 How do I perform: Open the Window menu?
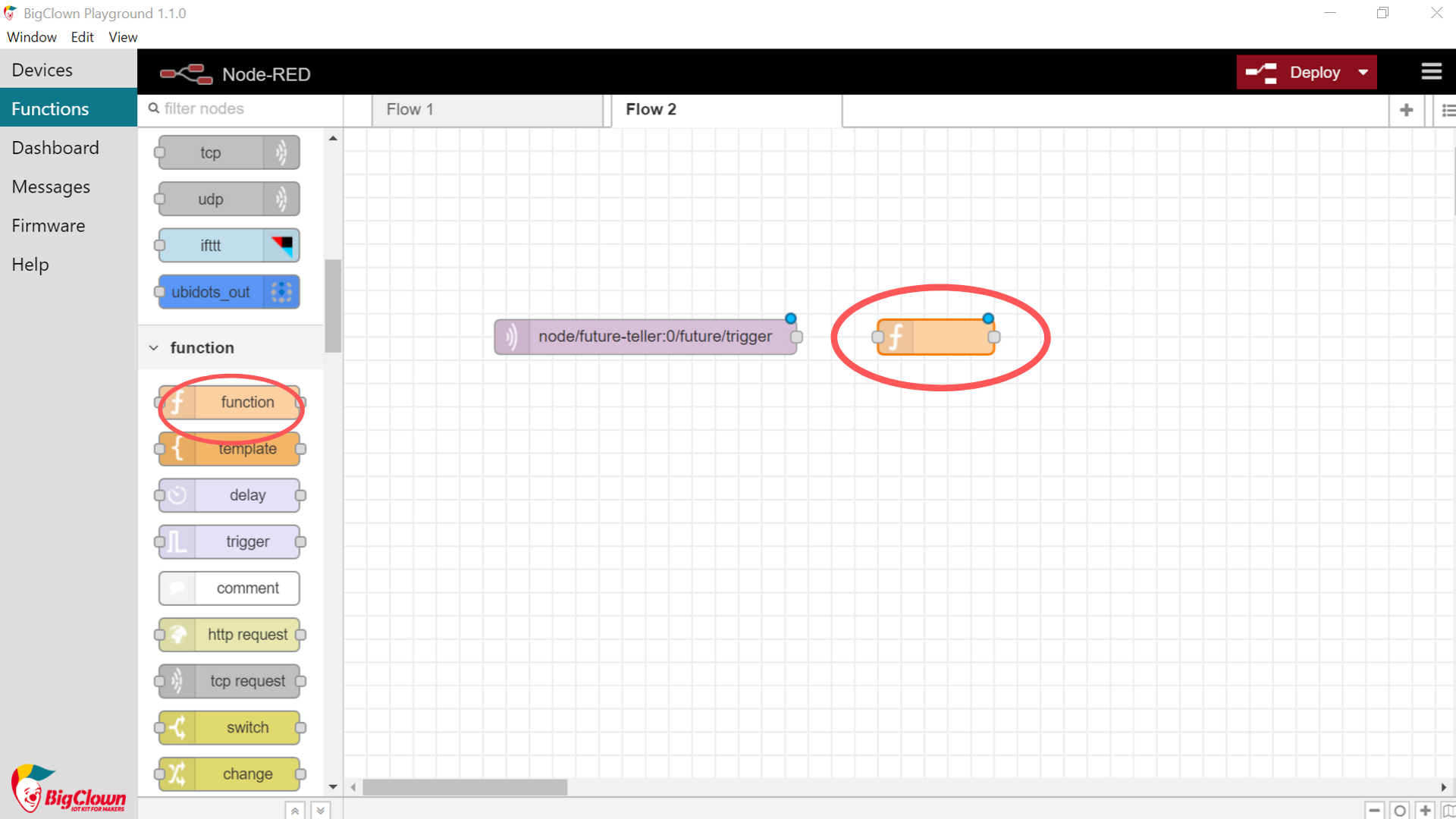(32, 37)
